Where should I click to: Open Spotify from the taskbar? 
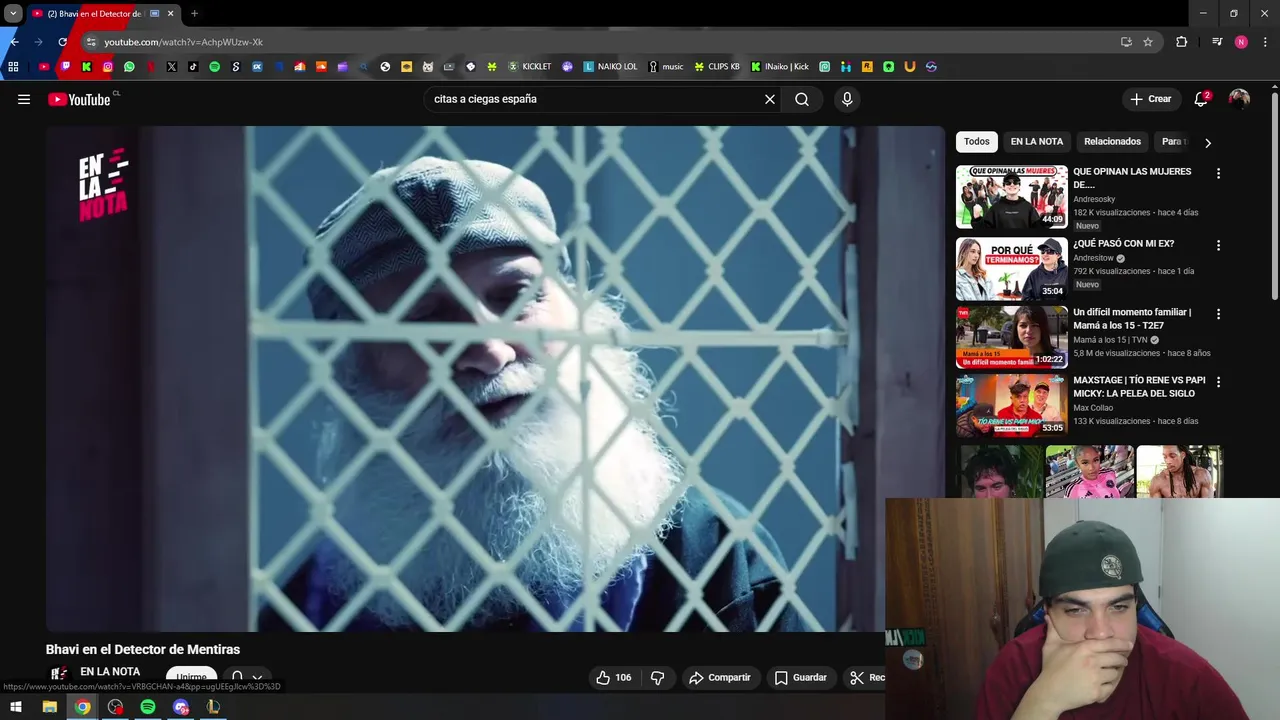click(148, 707)
